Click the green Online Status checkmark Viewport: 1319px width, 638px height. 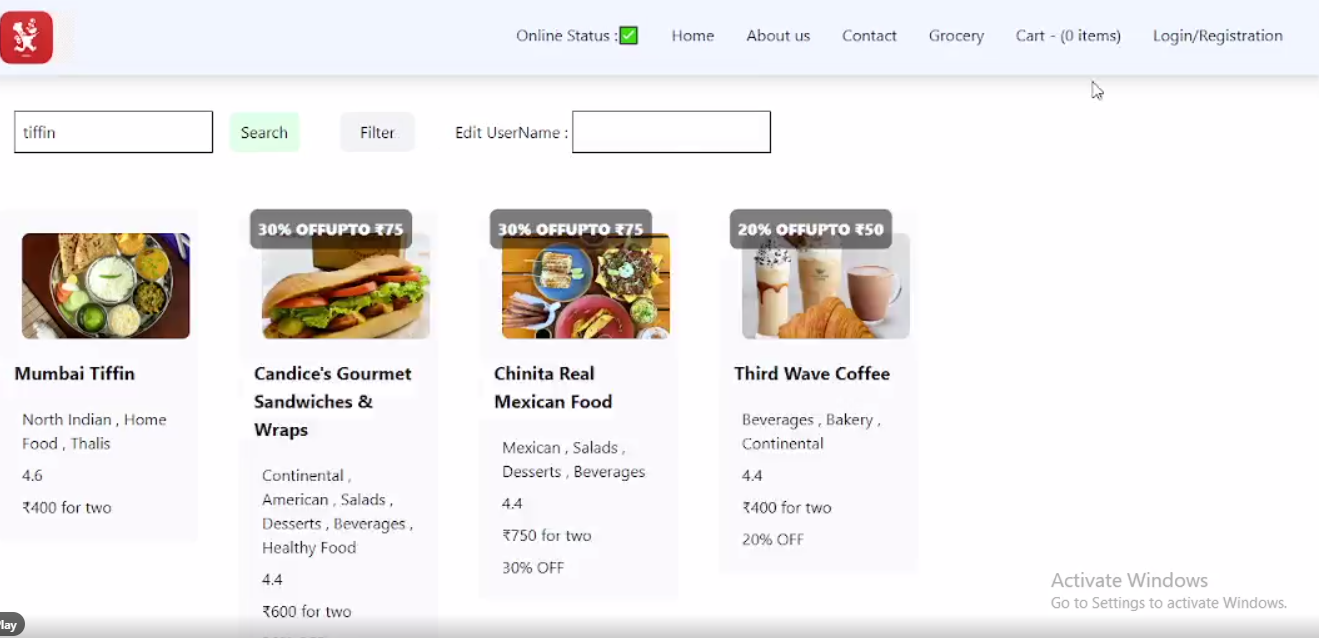click(628, 36)
